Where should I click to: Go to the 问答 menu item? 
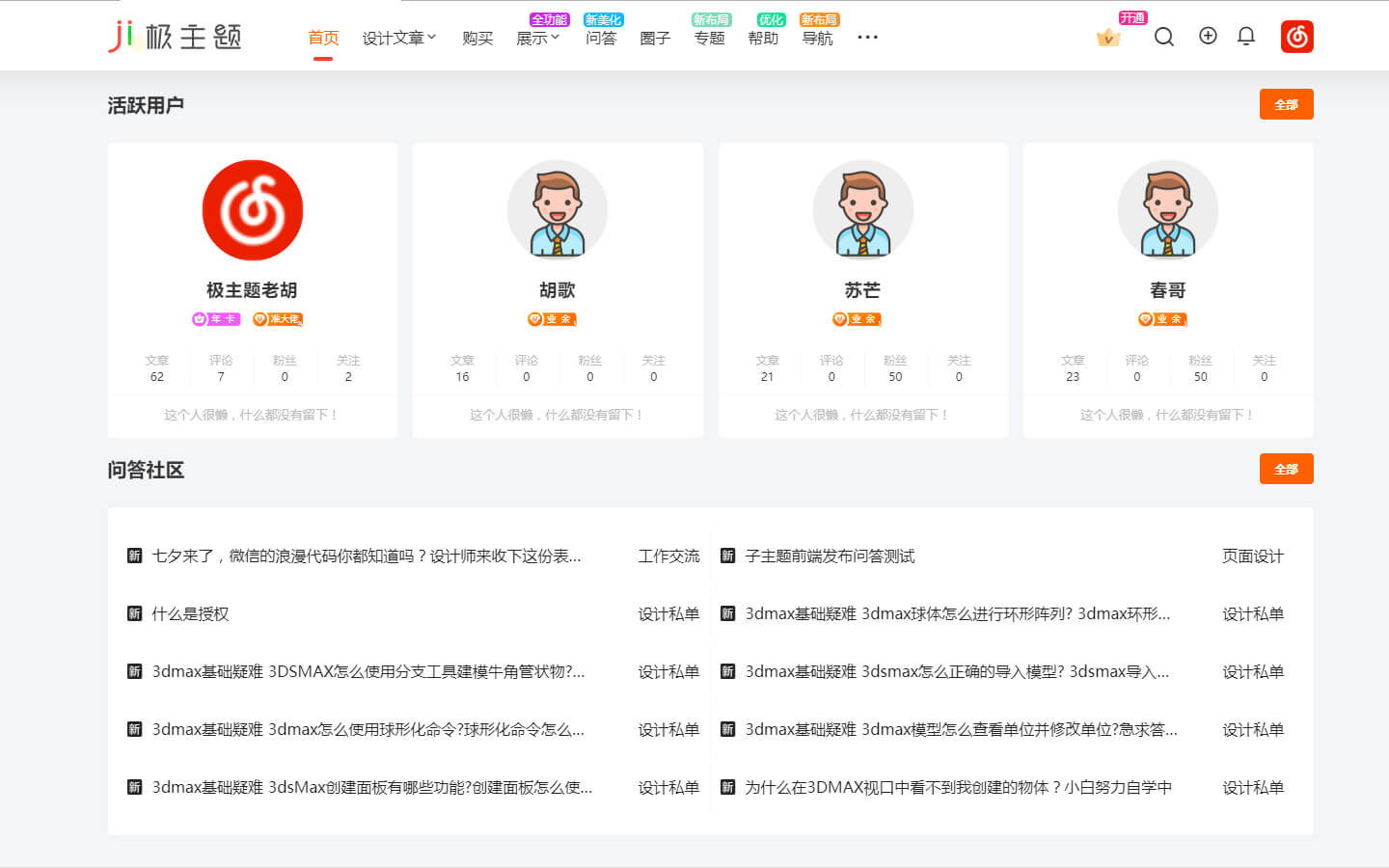click(601, 38)
